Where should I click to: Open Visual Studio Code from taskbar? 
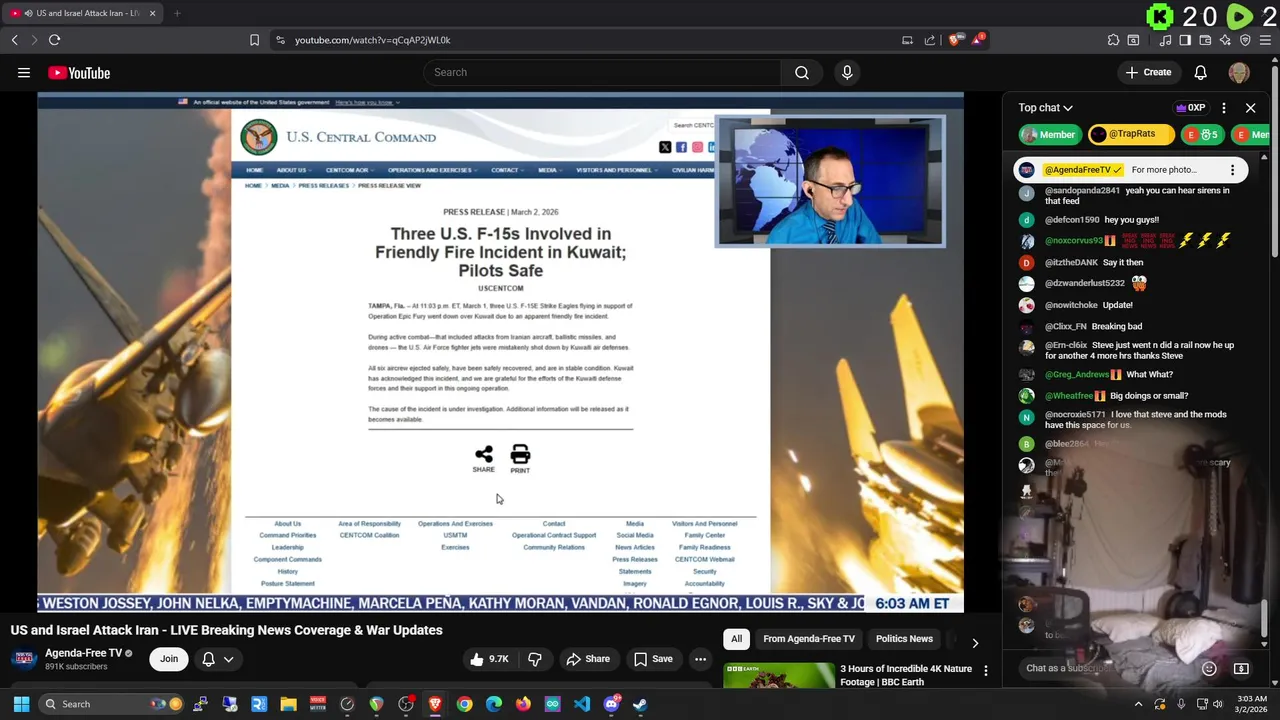(581, 704)
